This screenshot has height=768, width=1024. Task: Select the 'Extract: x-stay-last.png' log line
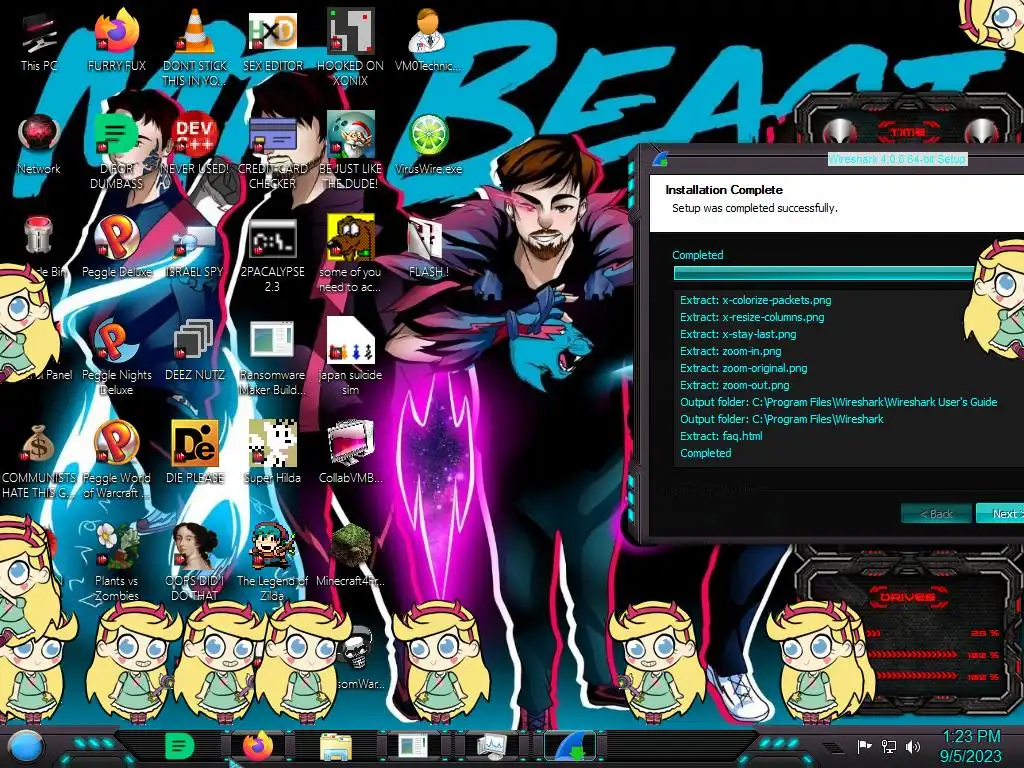tap(738, 334)
